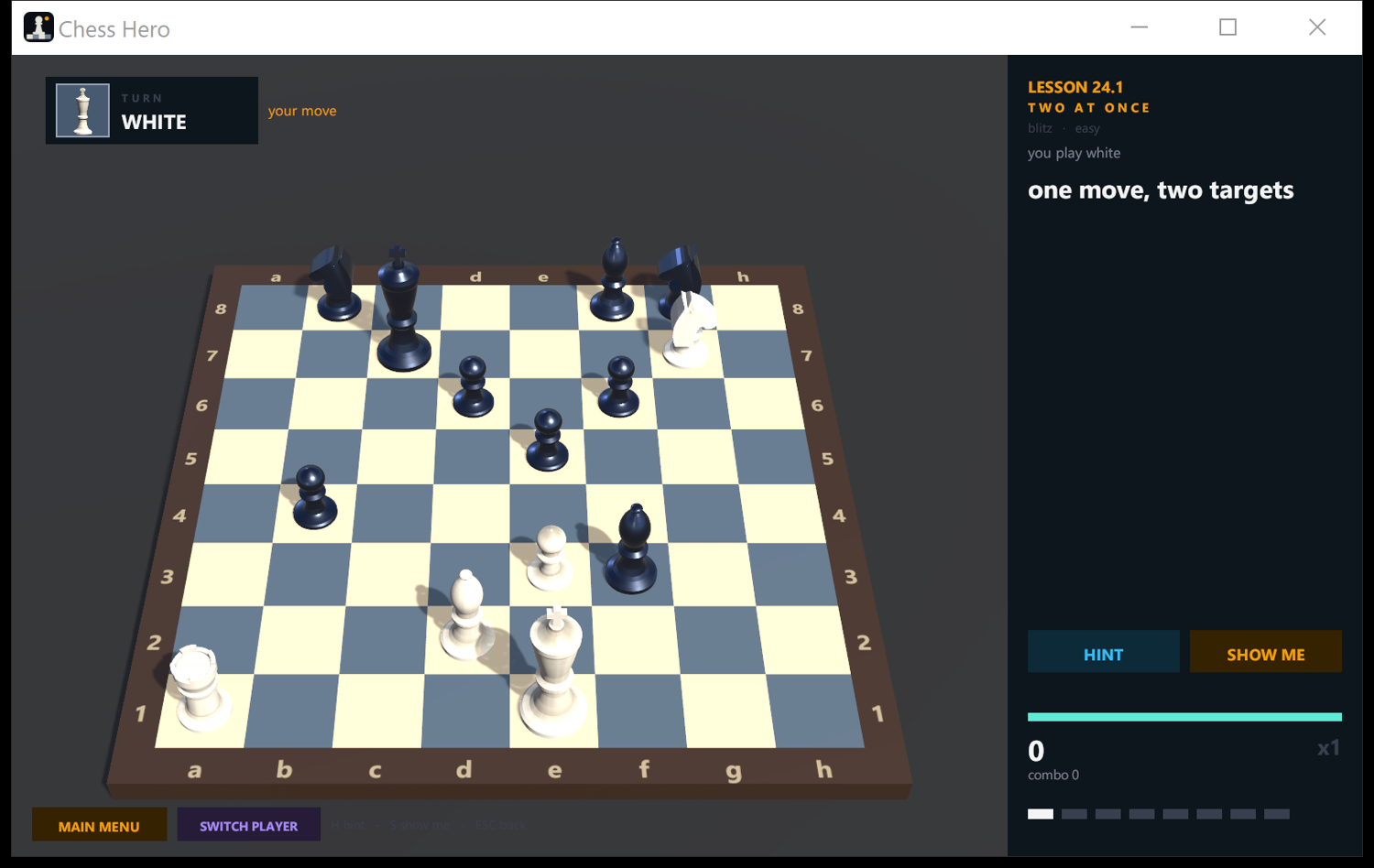Pick the white bishop on d2
The image size is (1374, 868).
click(465, 615)
